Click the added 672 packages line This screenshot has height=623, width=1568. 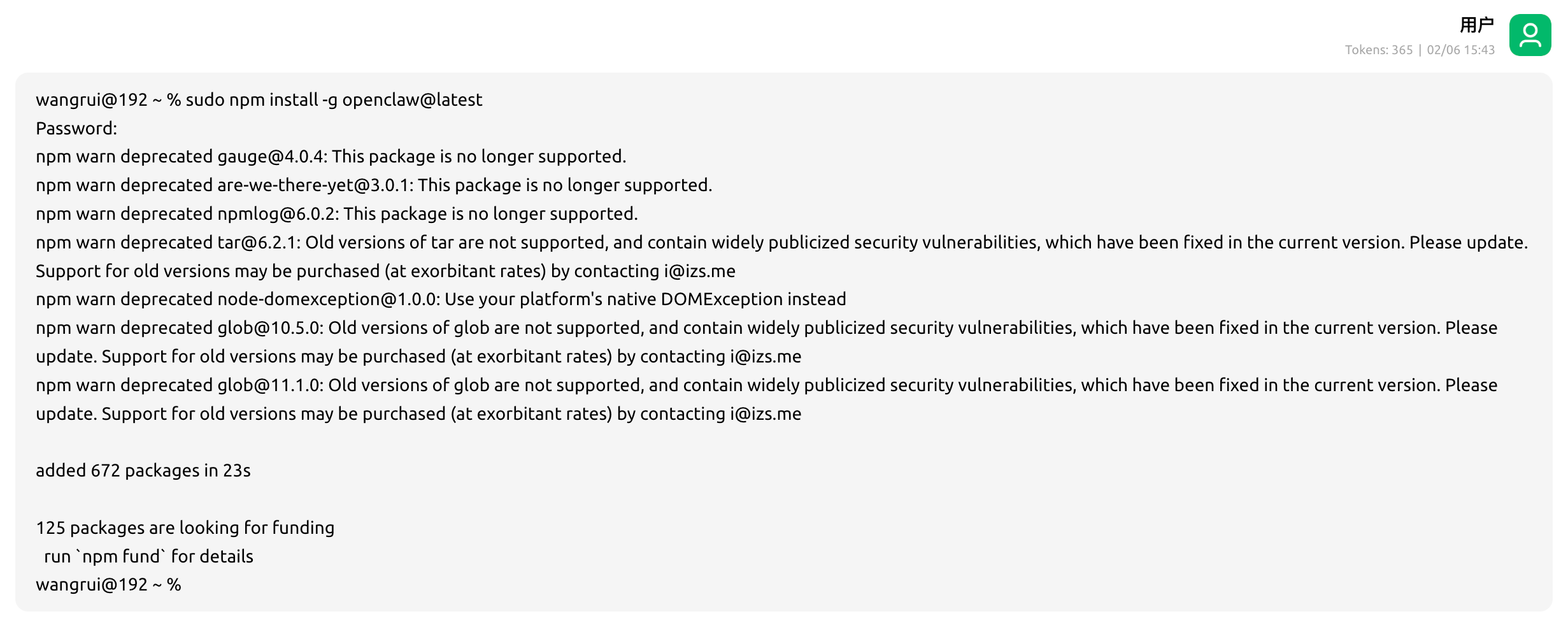(x=143, y=471)
